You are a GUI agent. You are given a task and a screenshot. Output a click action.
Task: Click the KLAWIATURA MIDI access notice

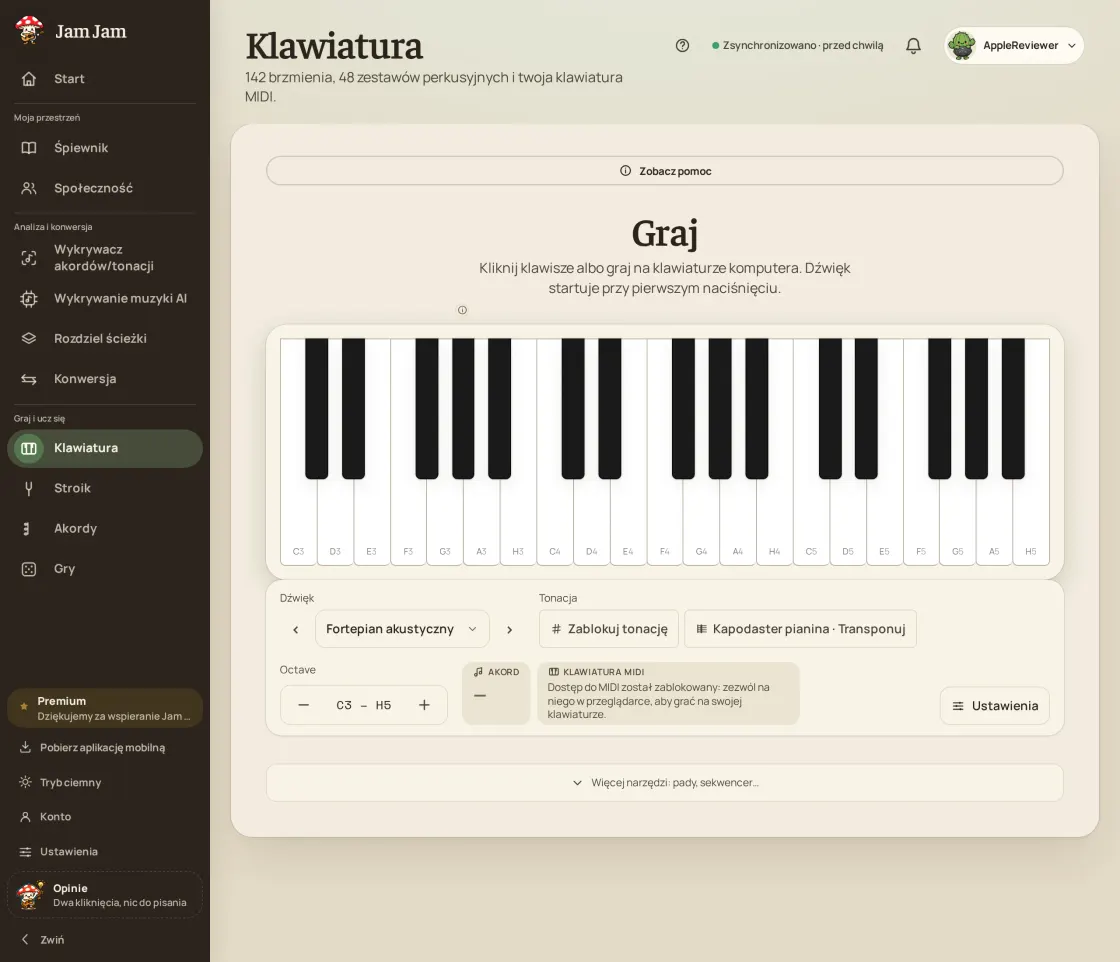[668, 693]
